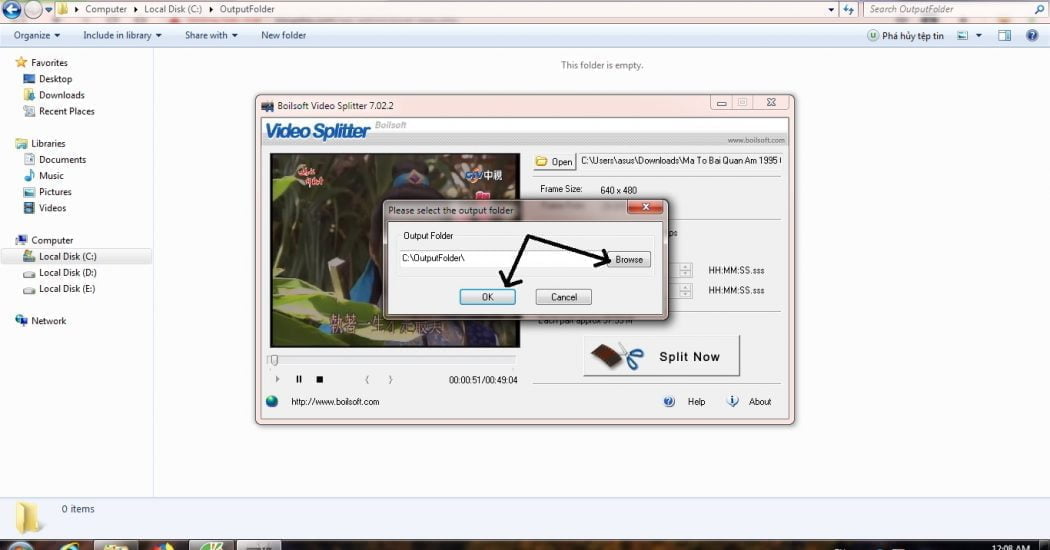Open a video file with Open button
Image resolution: width=1050 pixels, height=550 pixels.
coord(554,161)
